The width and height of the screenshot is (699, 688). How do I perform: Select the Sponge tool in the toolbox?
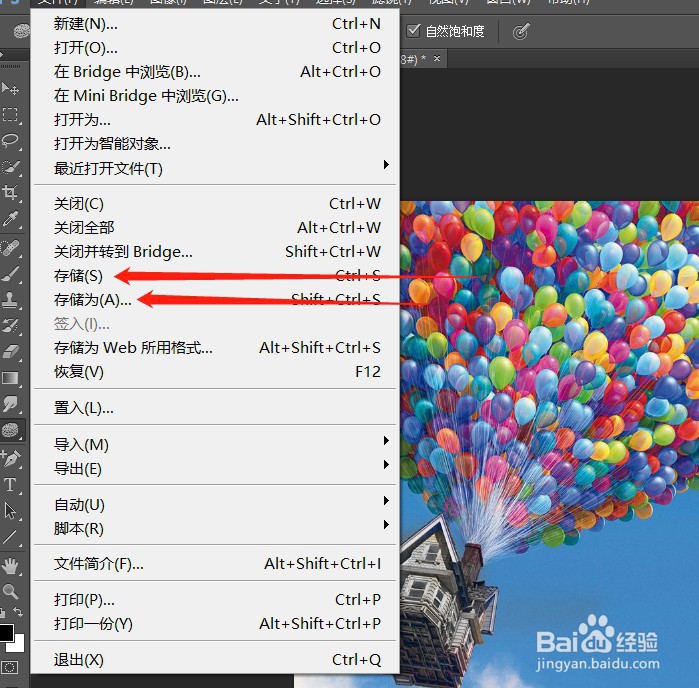pos(10,430)
